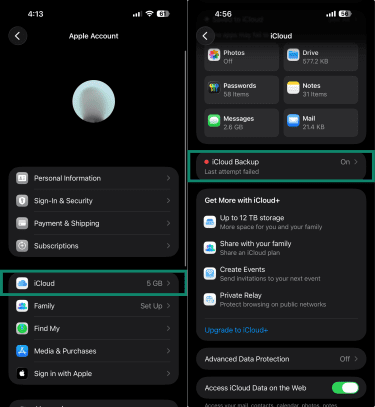Open the iCloud Backup On chevron

356,162
